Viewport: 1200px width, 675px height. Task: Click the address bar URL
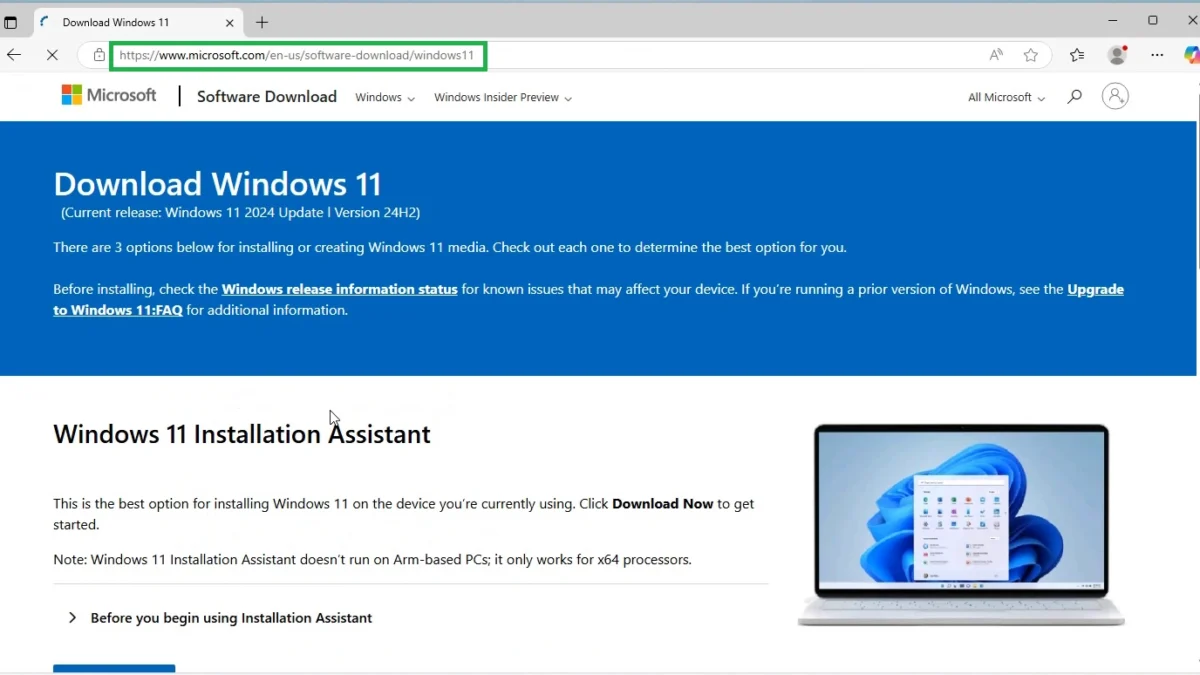point(297,55)
